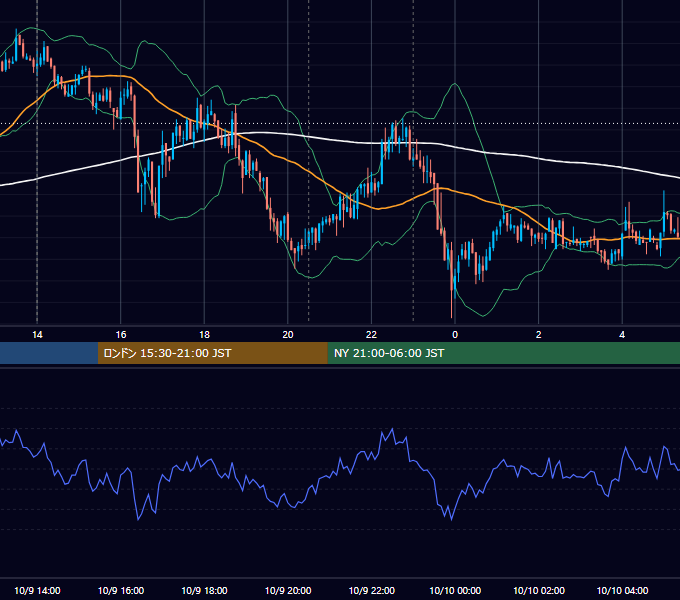Select the NY 21:00-06:00 JST session bar

[x=503, y=353]
